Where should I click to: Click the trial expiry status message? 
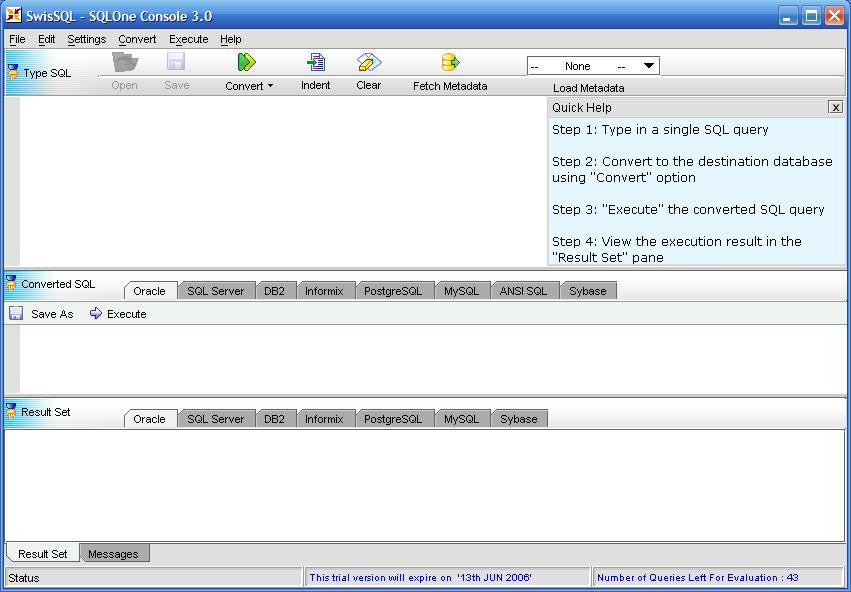pyautogui.click(x=421, y=577)
